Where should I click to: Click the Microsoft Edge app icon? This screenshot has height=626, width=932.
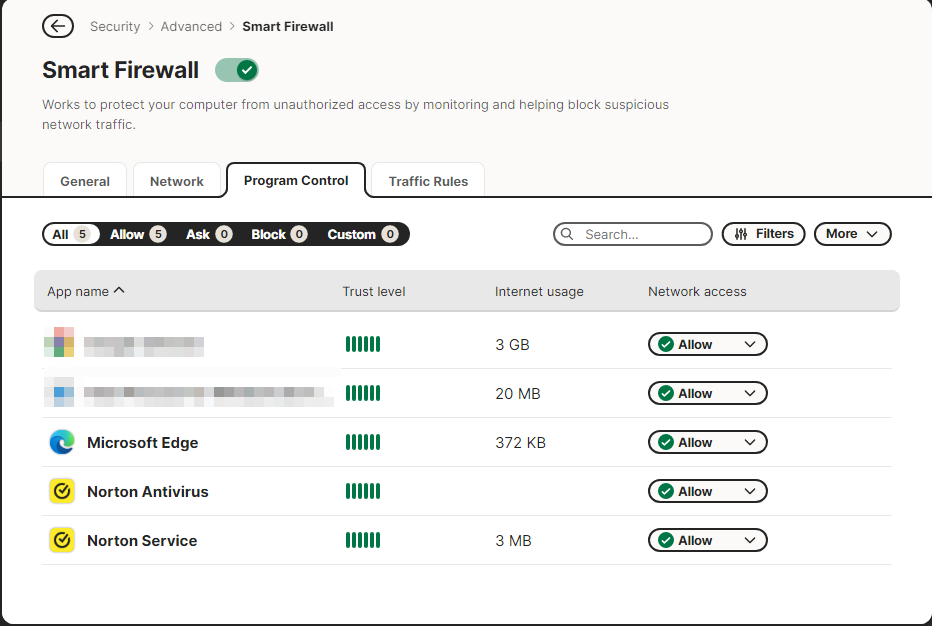click(62, 442)
